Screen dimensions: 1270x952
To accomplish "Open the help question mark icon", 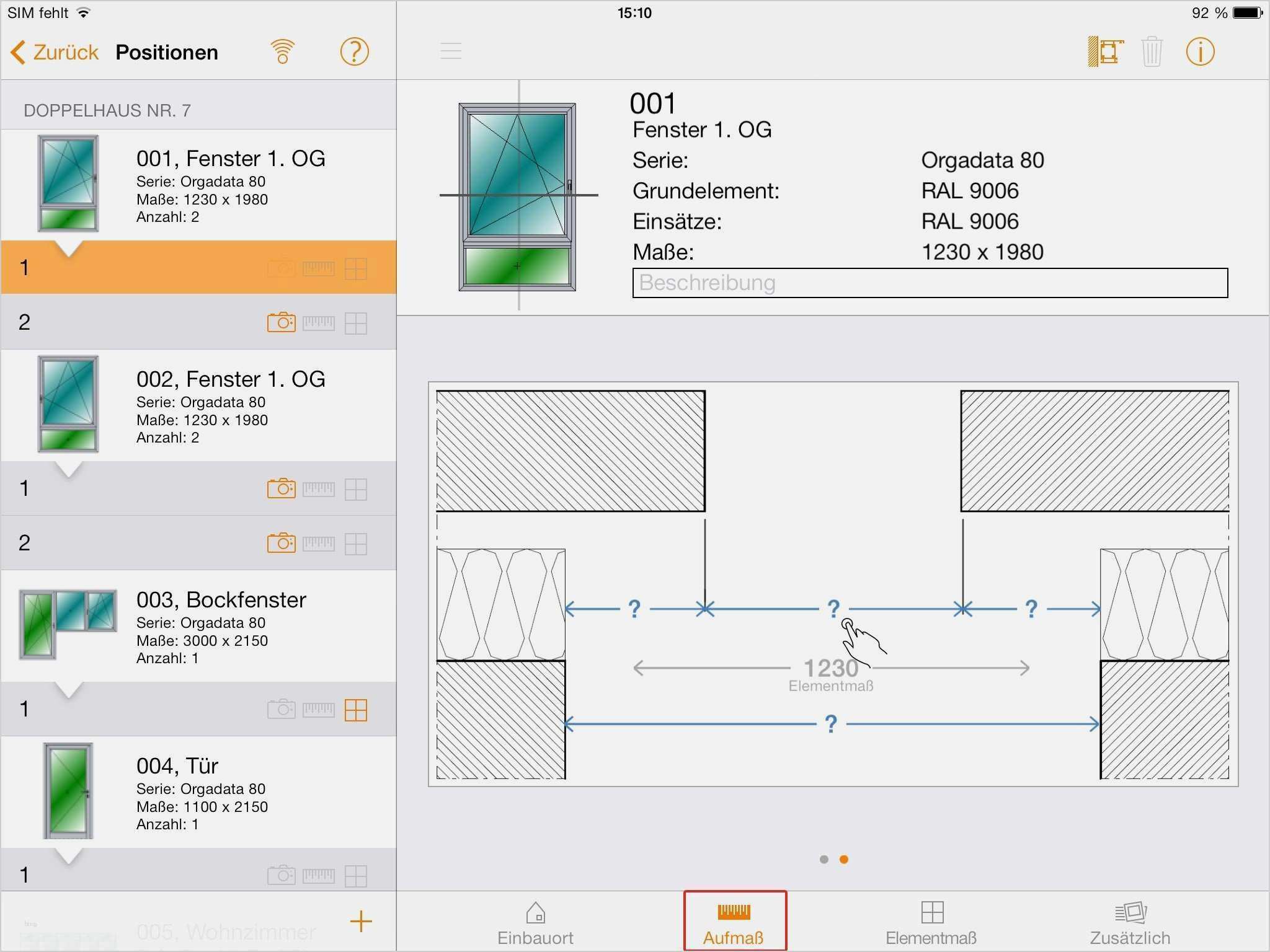I will click(x=354, y=51).
